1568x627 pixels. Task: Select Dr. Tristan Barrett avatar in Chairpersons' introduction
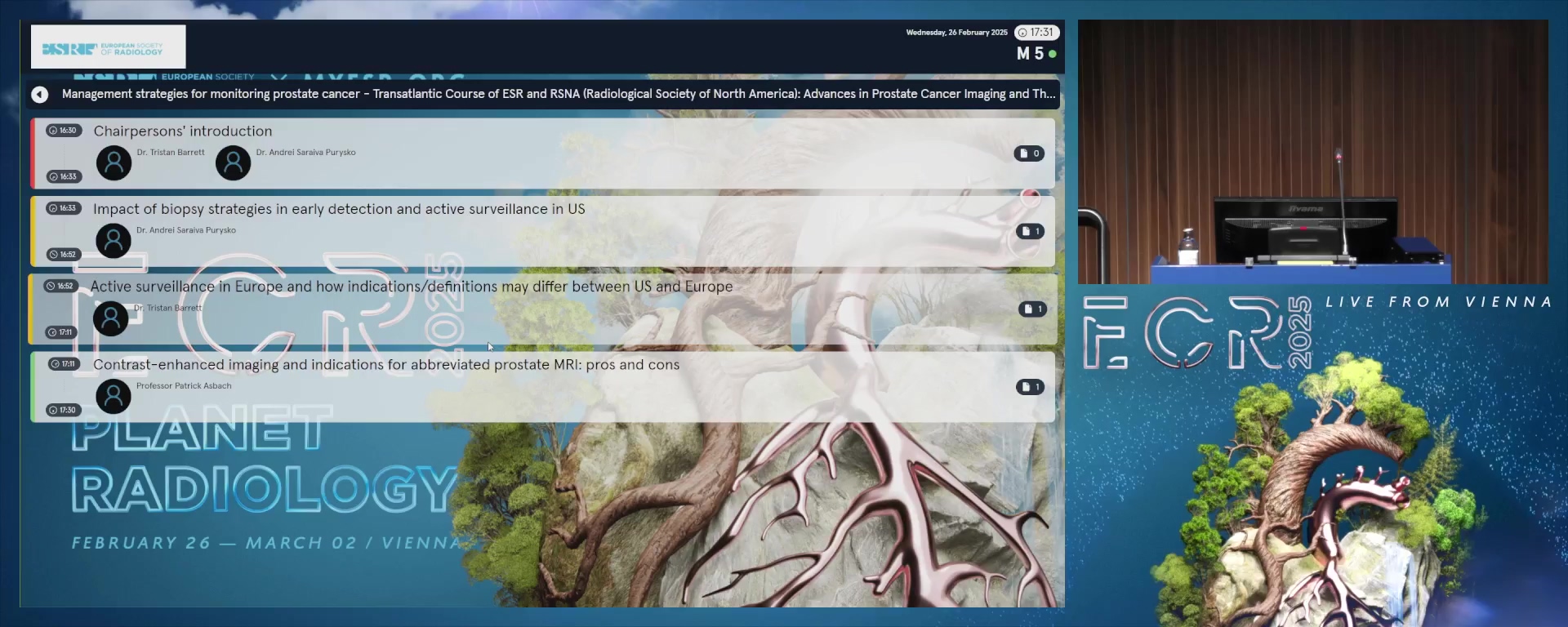click(x=114, y=163)
